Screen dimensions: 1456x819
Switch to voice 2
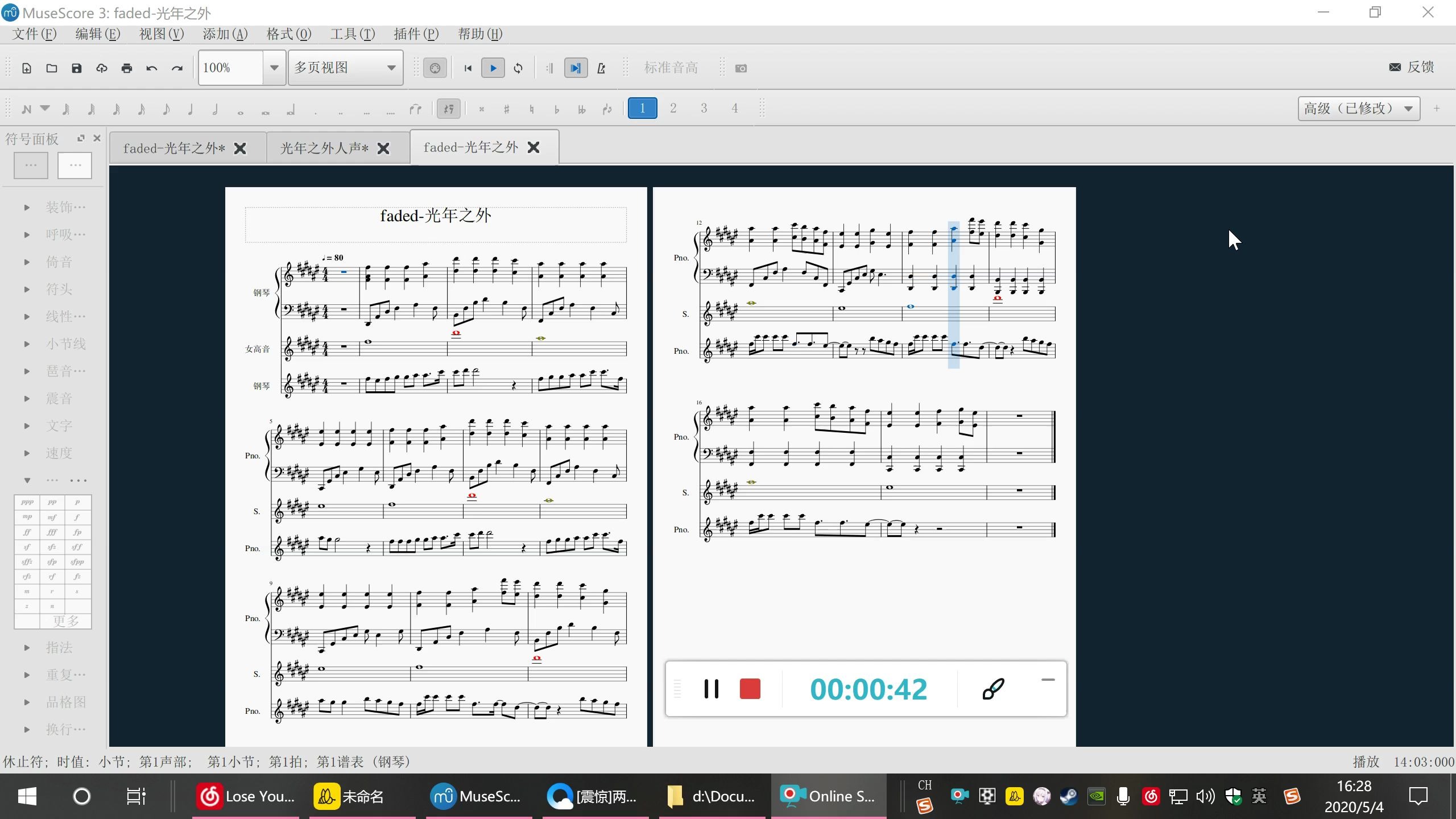673,108
